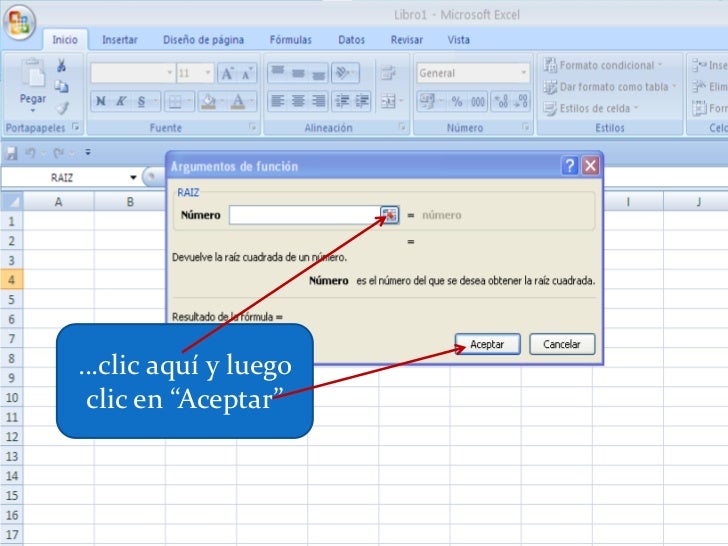Open Formato condicional menu
The height and width of the screenshot is (546, 728).
(x=603, y=65)
